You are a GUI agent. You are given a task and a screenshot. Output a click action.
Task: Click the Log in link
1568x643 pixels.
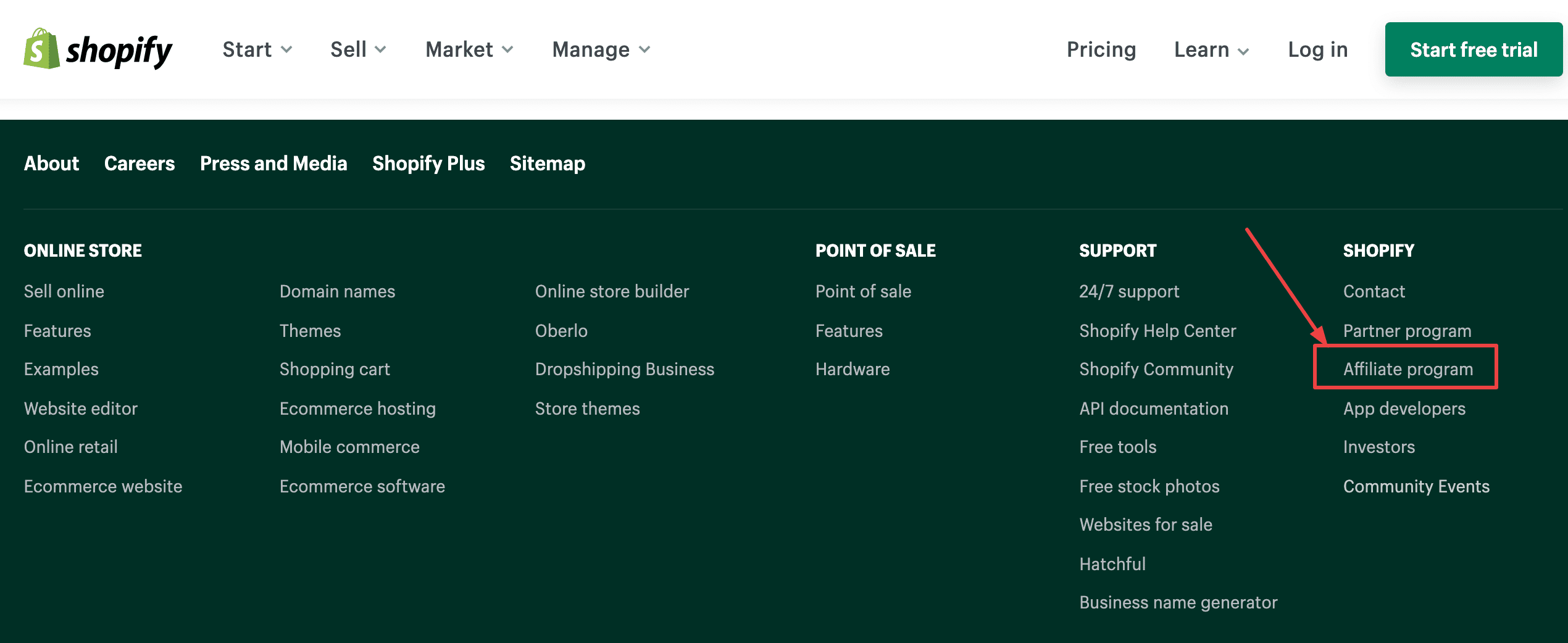[x=1318, y=49]
